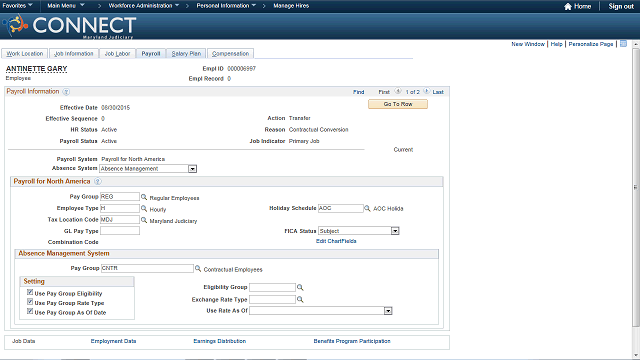
Task: Look up Exchange Rate Type magnifier
Action: tap(300, 299)
